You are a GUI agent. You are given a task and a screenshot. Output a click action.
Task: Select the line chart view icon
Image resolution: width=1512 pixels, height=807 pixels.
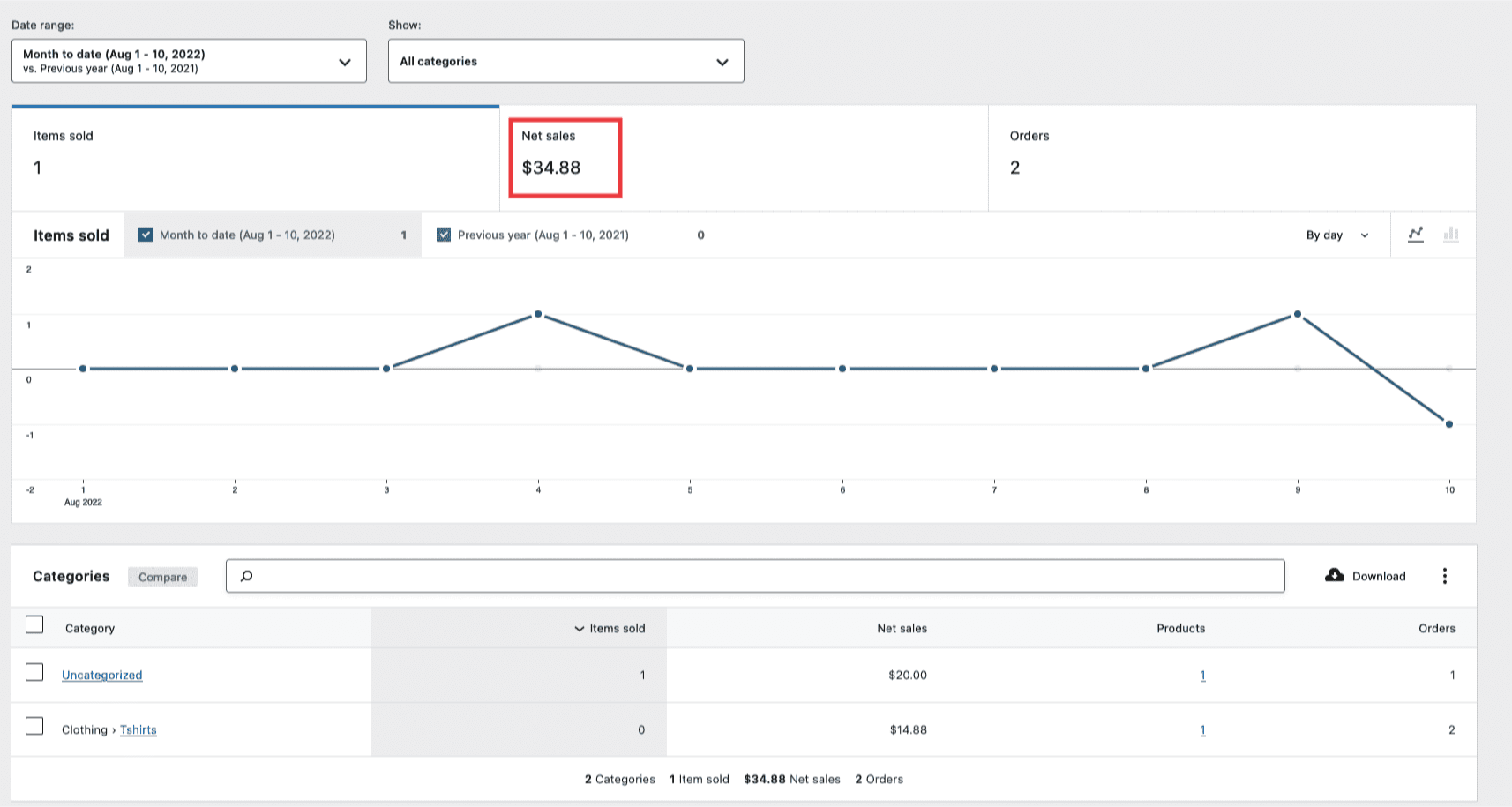(1416, 235)
